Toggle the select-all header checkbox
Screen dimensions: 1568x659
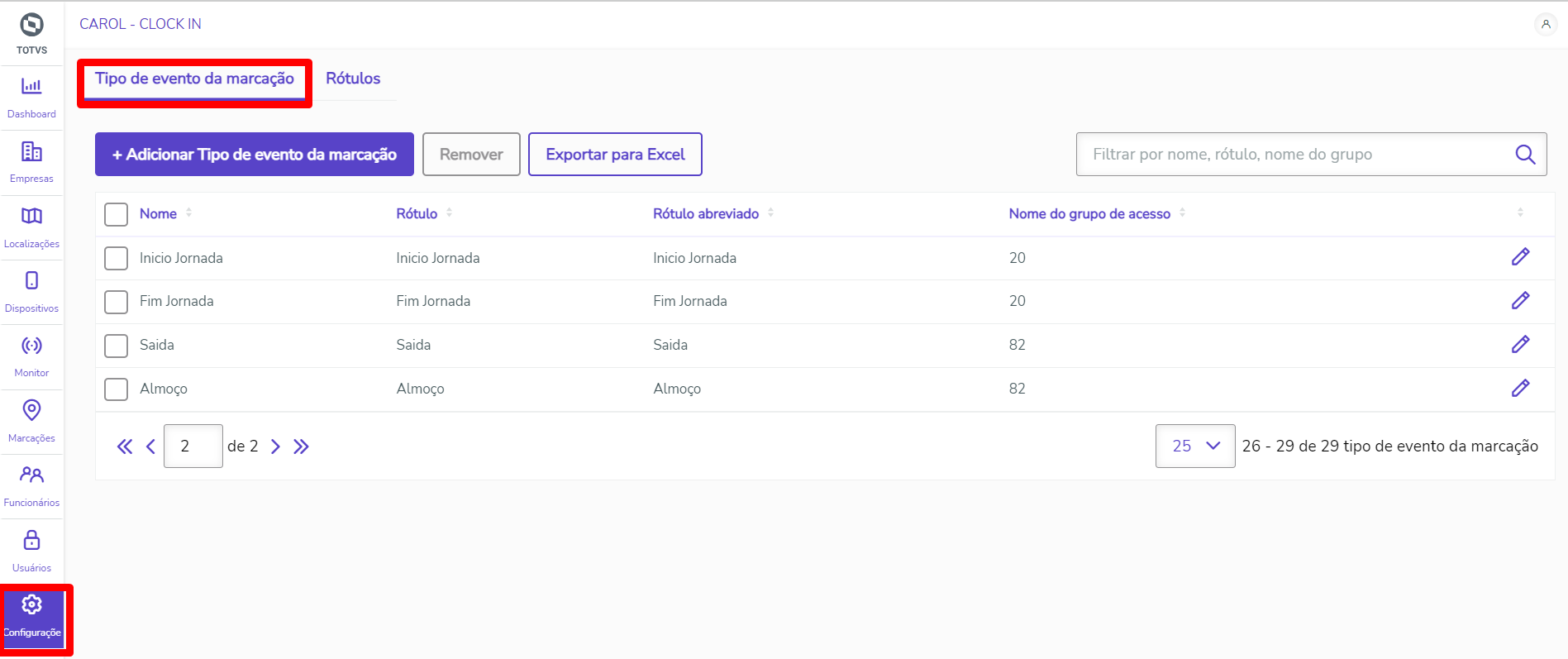117,214
